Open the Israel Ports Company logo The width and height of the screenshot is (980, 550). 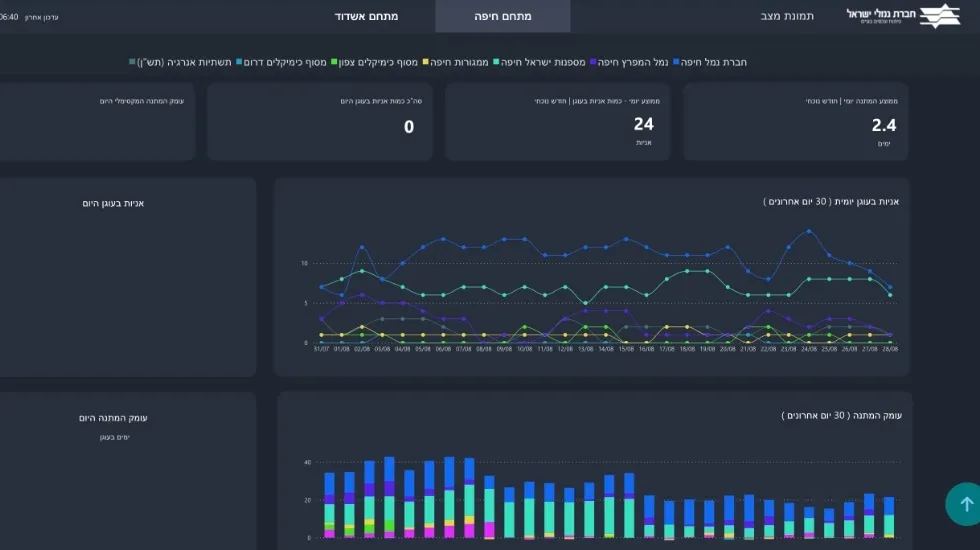(903, 16)
